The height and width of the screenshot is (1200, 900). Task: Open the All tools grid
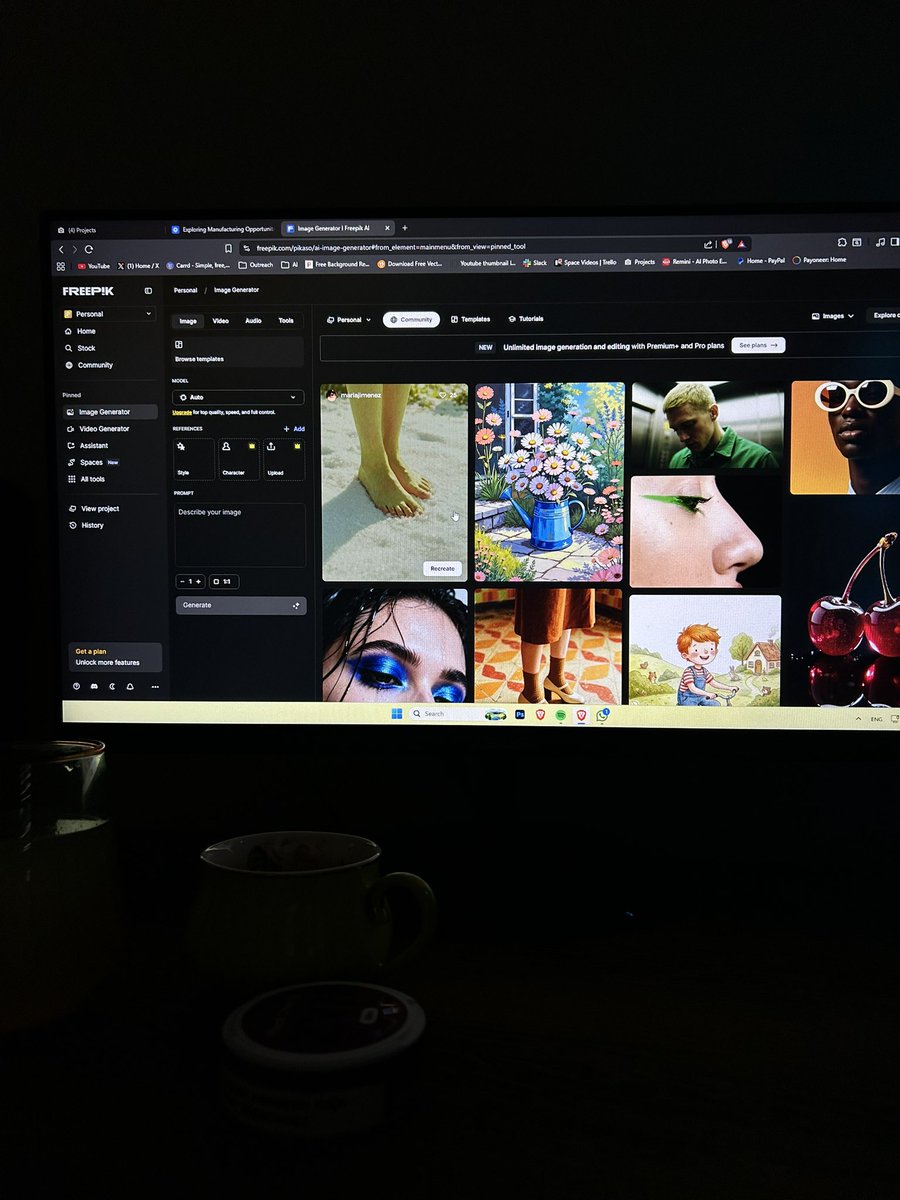click(97, 479)
